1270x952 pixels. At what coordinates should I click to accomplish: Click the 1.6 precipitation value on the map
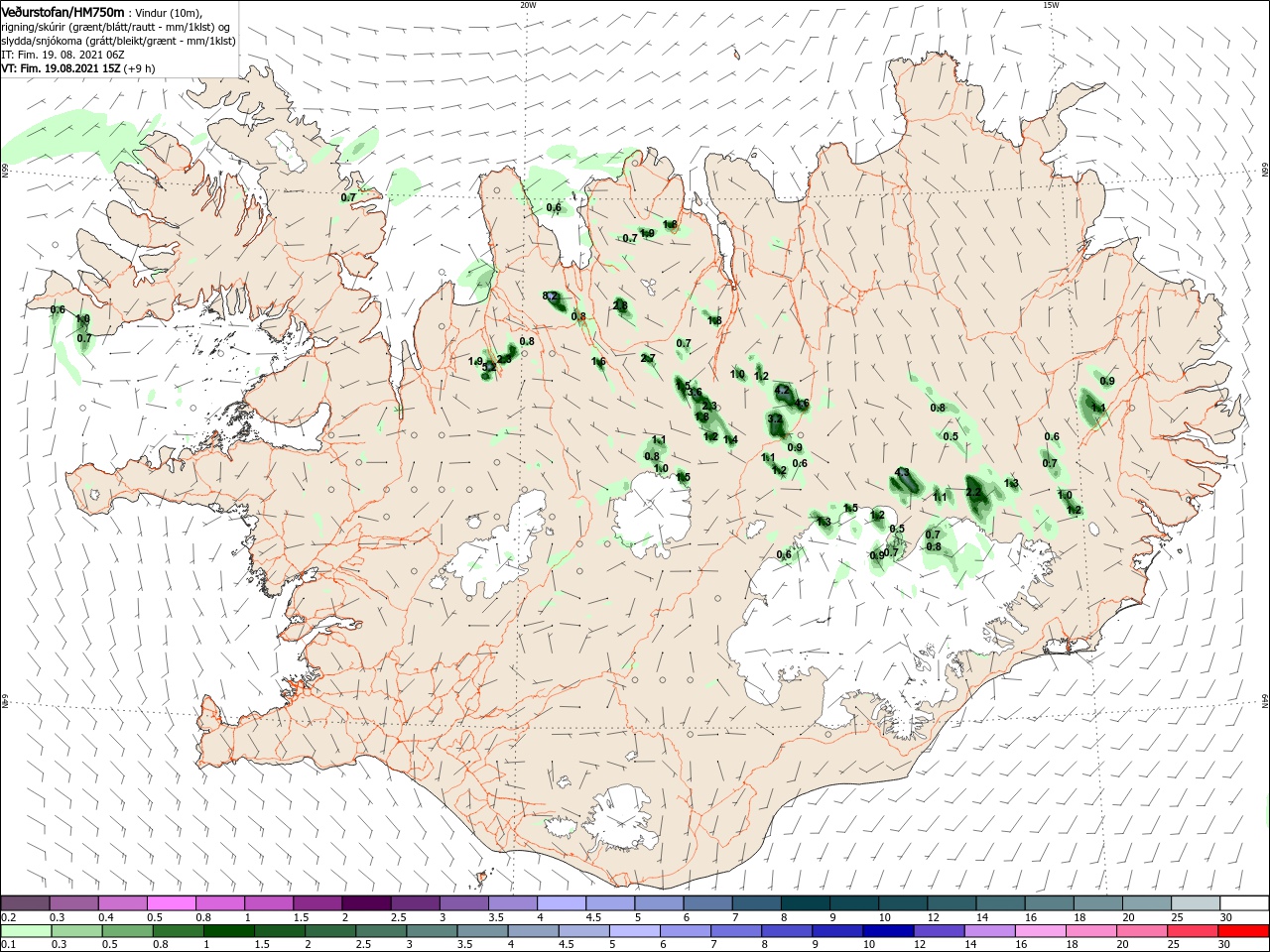point(598,362)
